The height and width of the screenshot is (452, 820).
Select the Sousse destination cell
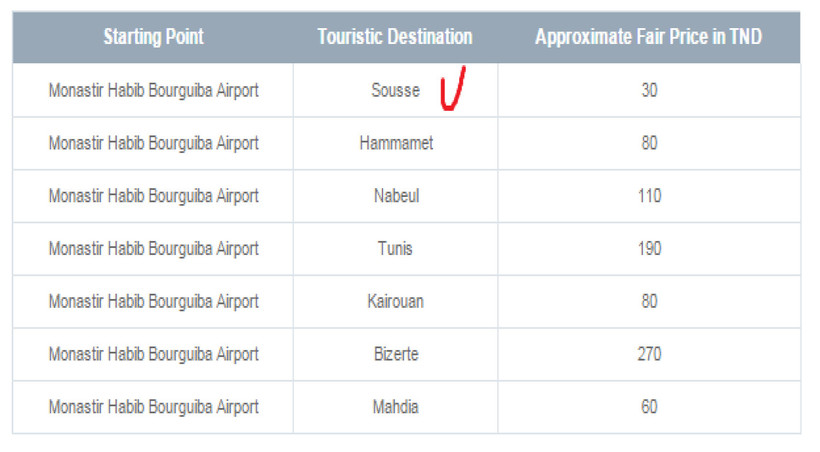395,90
